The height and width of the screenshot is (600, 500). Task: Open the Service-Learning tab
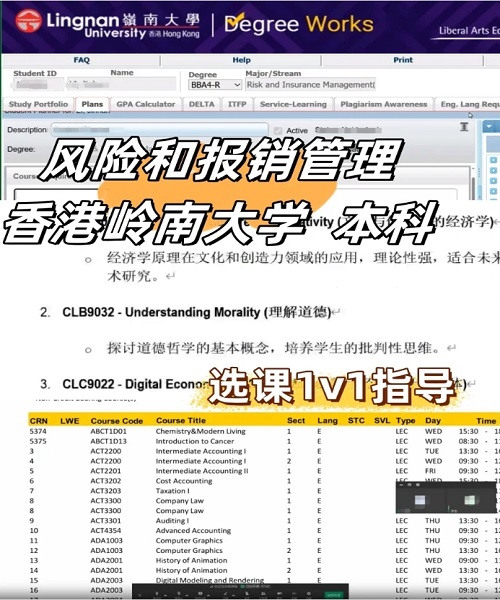point(293,104)
